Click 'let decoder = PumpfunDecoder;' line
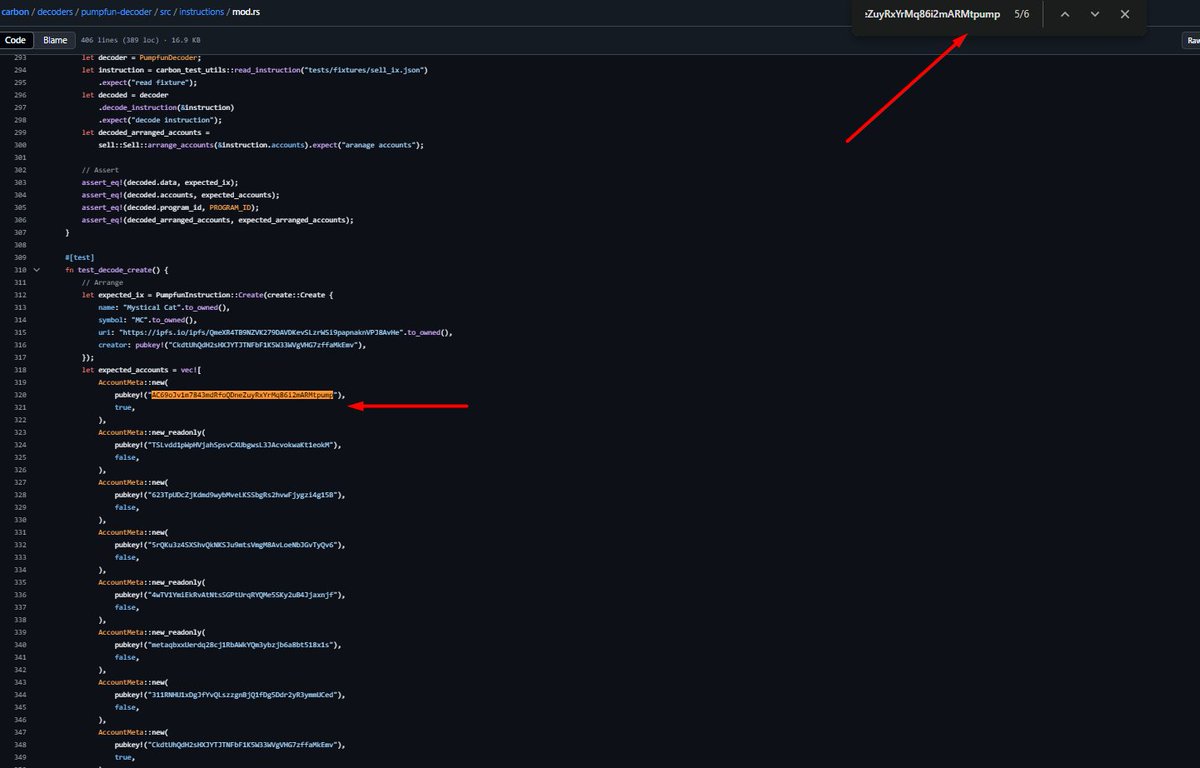The width and height of the screenshot is (1200, 768). [x=139, y=59]
